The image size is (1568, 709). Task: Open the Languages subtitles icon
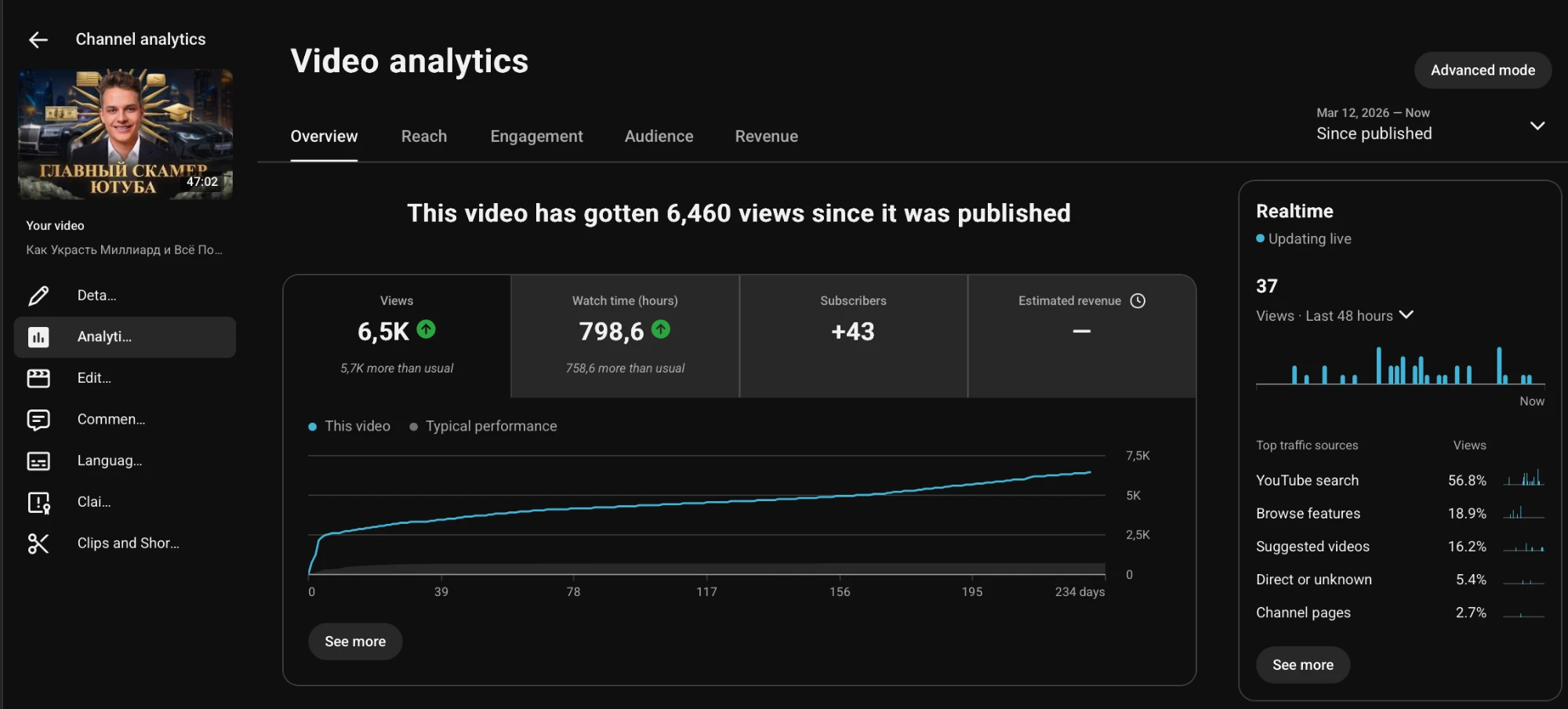click(x=38, y=461)
